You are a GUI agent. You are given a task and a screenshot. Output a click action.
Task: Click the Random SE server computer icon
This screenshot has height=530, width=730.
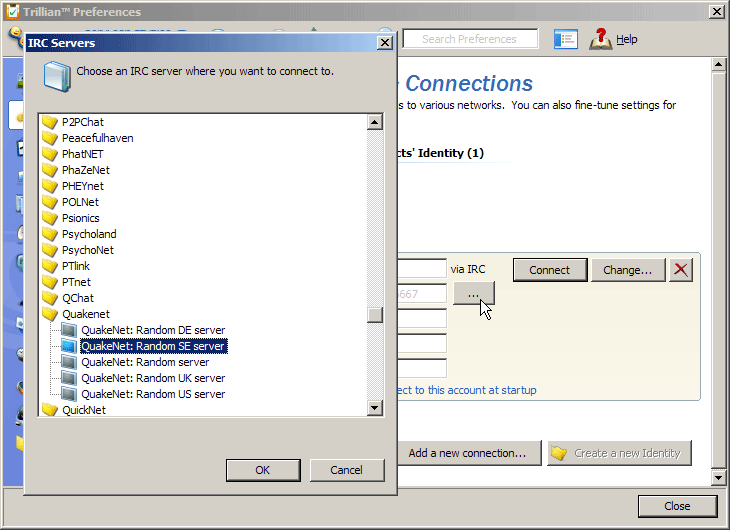pyautogui.click(x=69, y=346)
